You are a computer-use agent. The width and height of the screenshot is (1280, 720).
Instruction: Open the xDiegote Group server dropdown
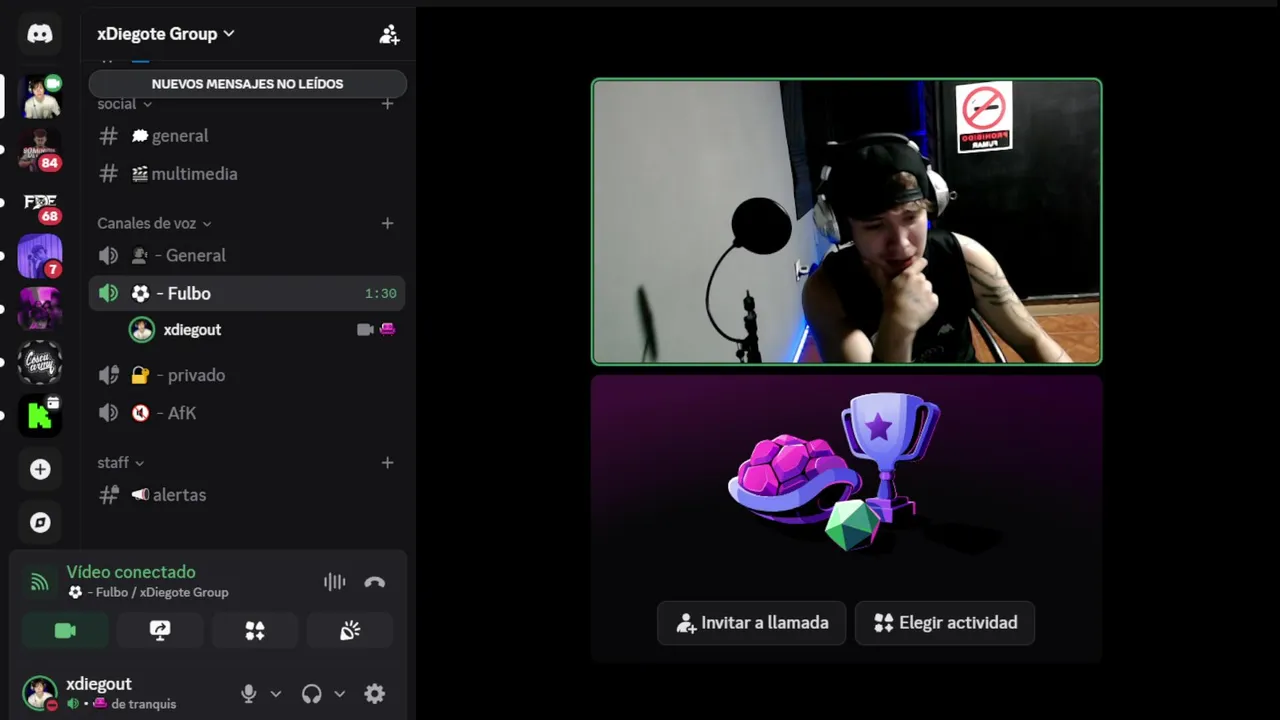tap(166, 34)
